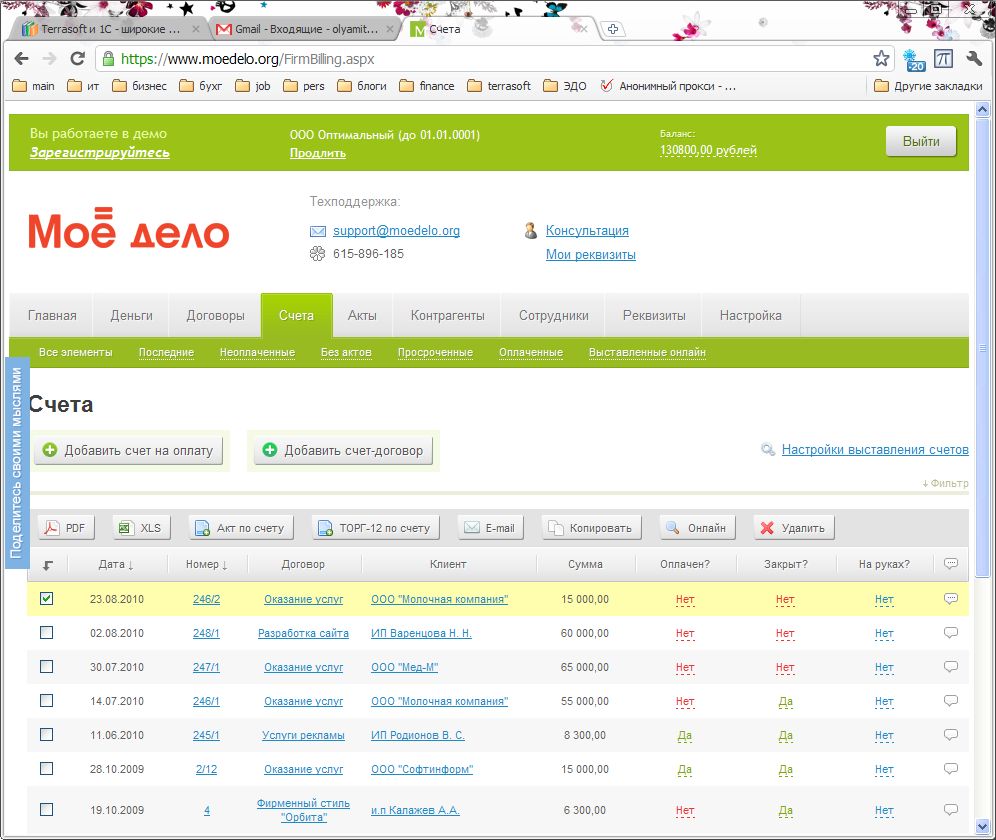Image resolution: width=996 pixels, height=840 pixels.
Task: Open the select-all dropdown in table header
Action: coord(48,565)
